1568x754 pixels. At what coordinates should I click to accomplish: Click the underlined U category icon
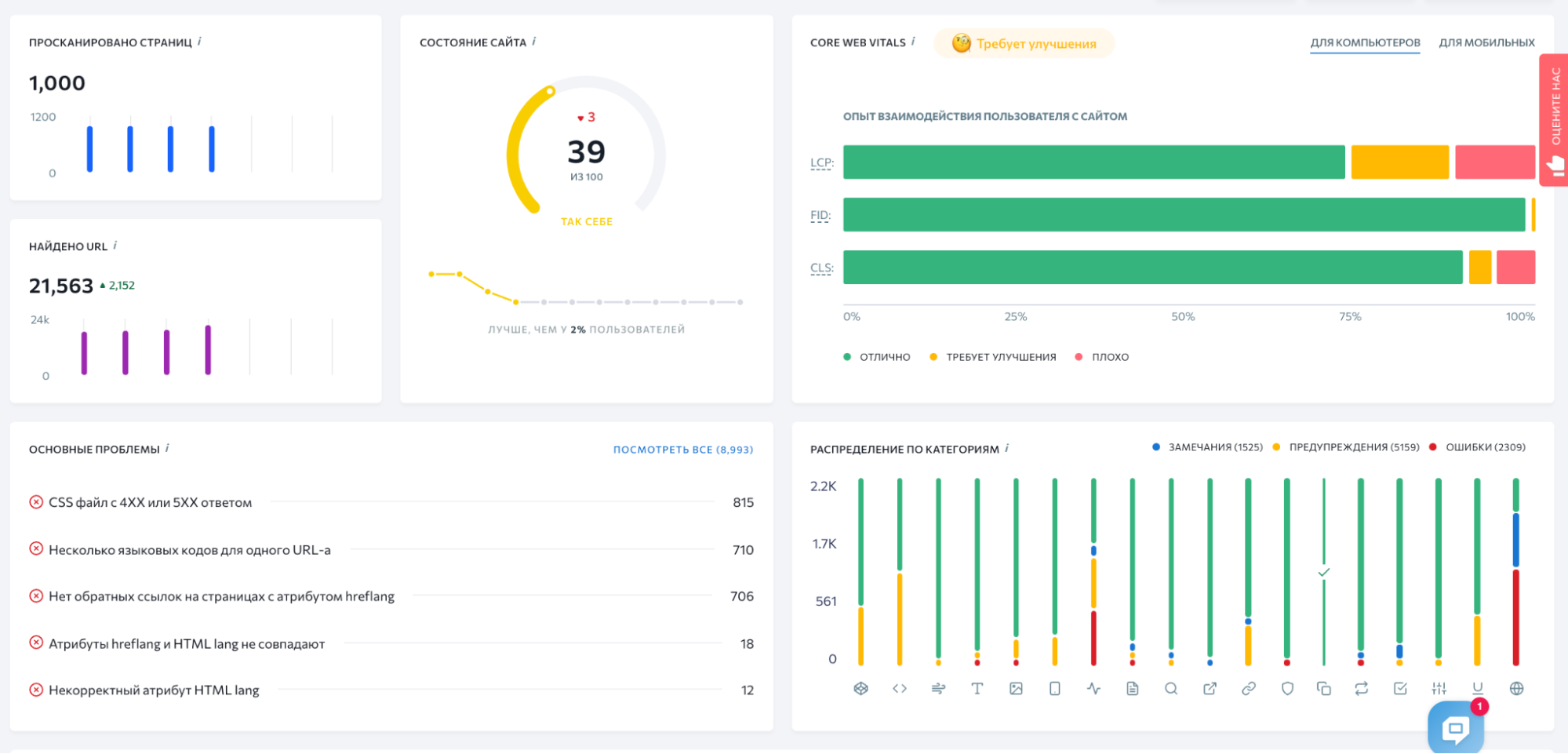pyautogui.click(x=1478, y=688)
